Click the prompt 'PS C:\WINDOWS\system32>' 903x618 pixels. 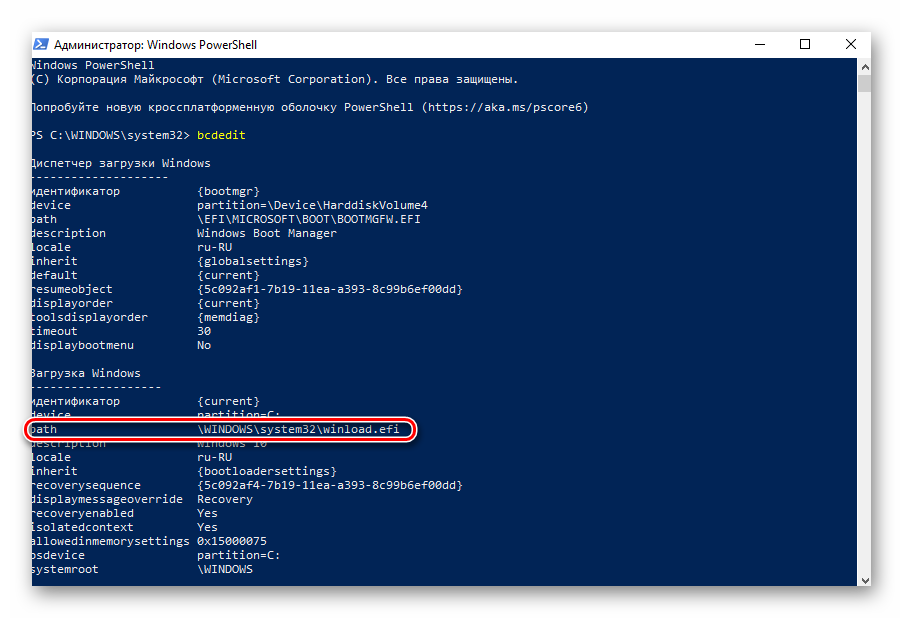[111, 135]
